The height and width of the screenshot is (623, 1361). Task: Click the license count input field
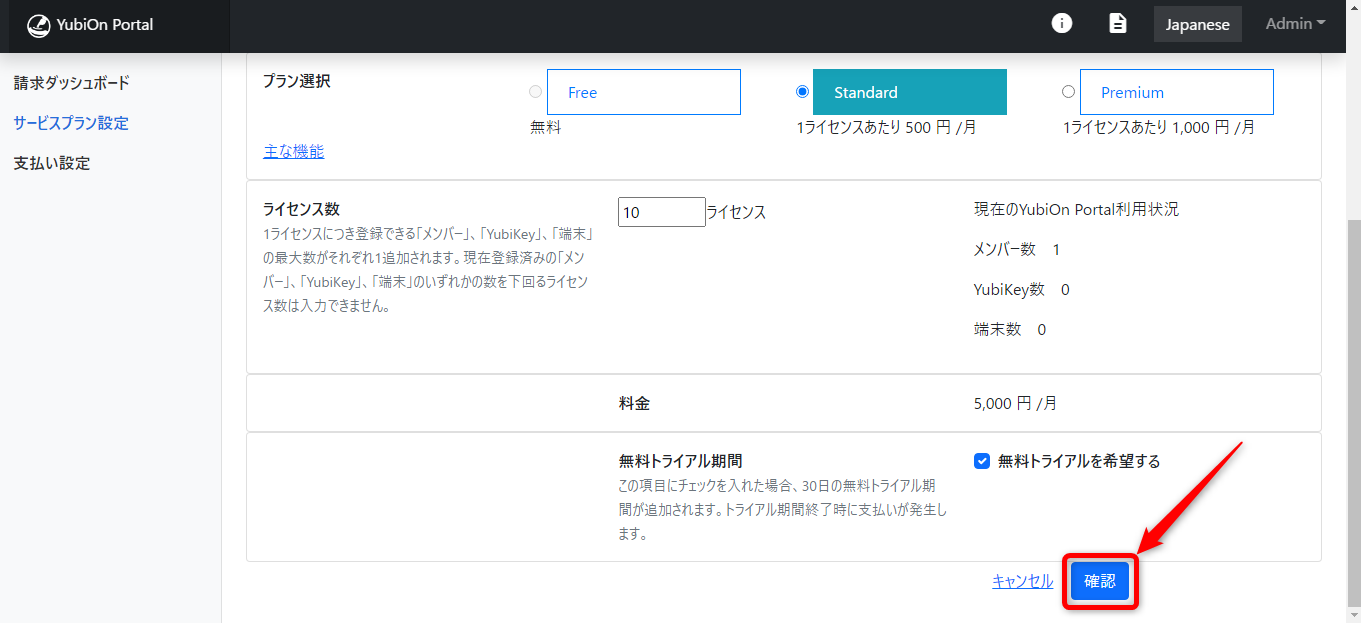click(x=661, y=212)
